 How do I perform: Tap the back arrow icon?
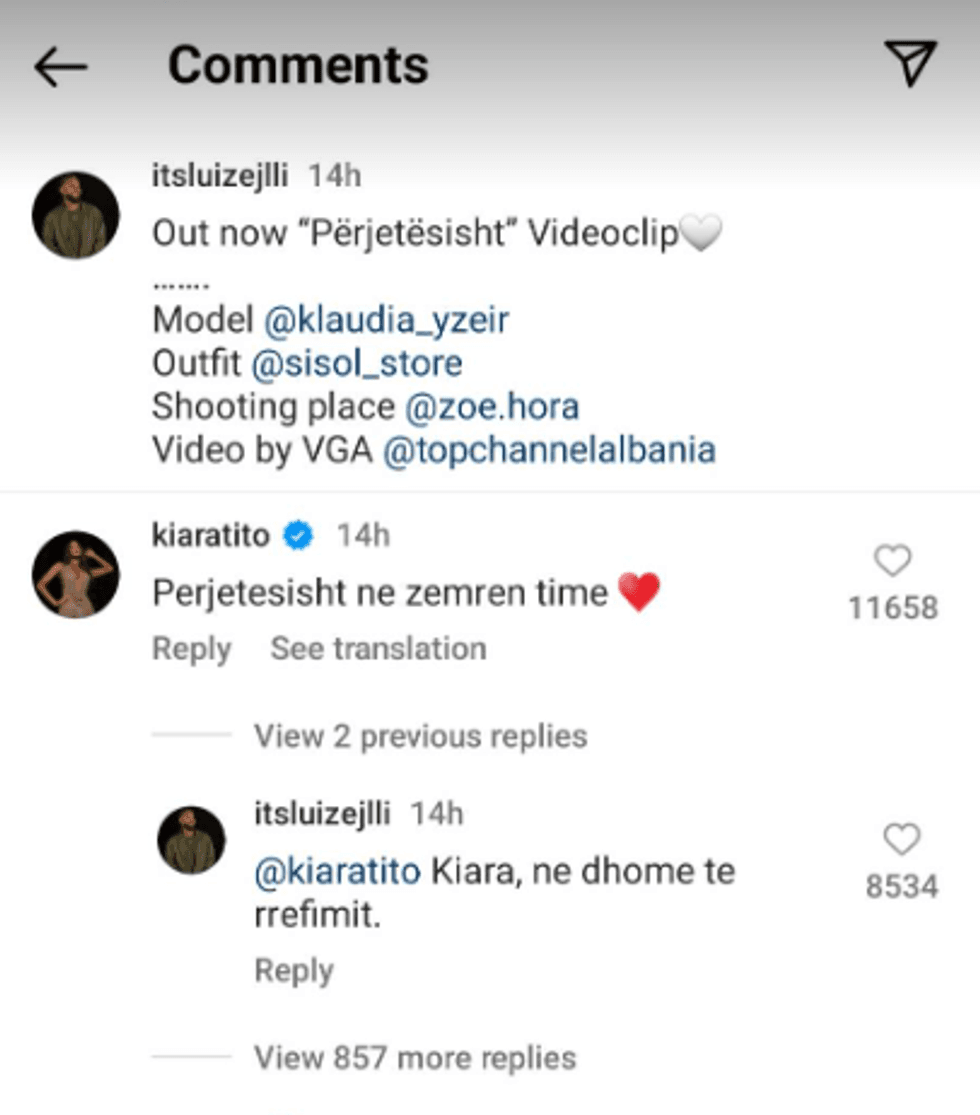(x=61, y=67)
